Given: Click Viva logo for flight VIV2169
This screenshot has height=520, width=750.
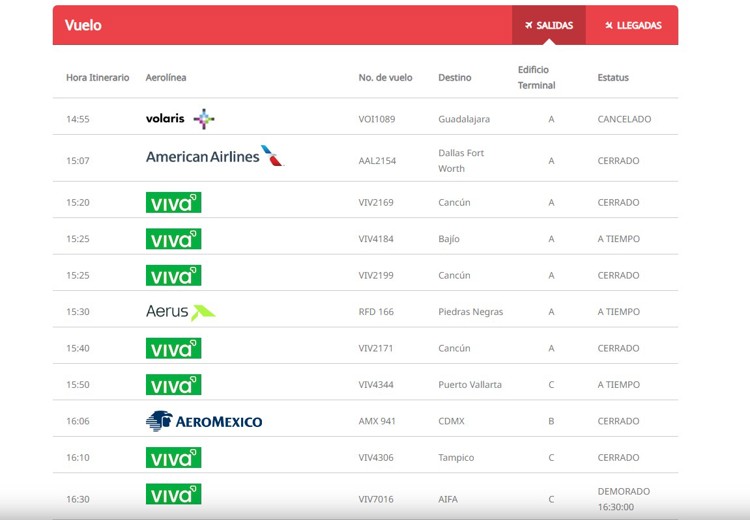Looking at the screenshot, I should tap(173, 203).
